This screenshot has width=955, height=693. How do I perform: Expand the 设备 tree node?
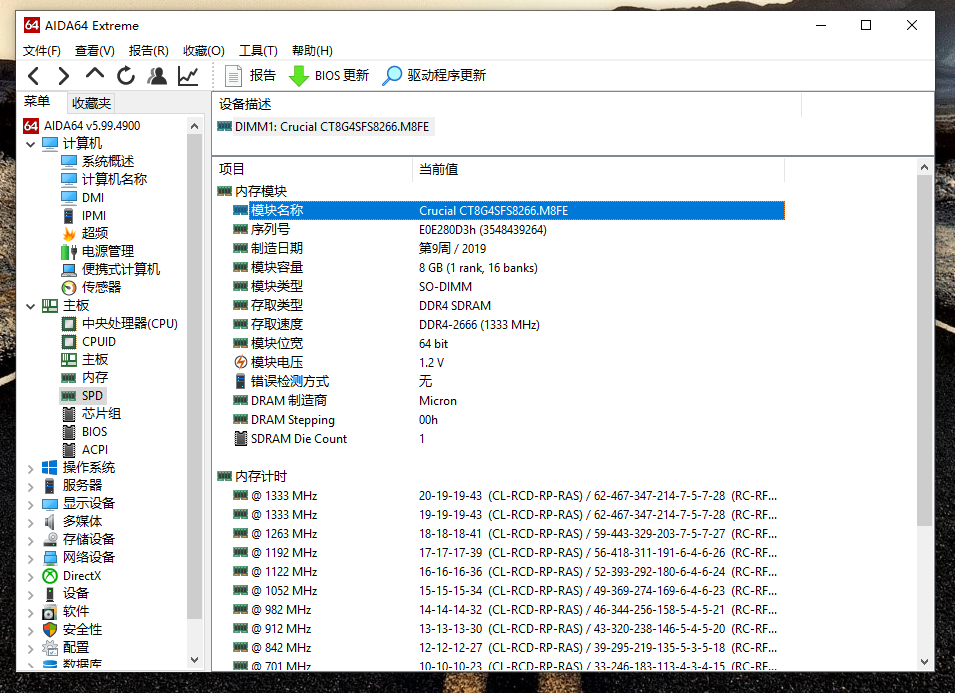pyautogui.click(x=30, y=594)
